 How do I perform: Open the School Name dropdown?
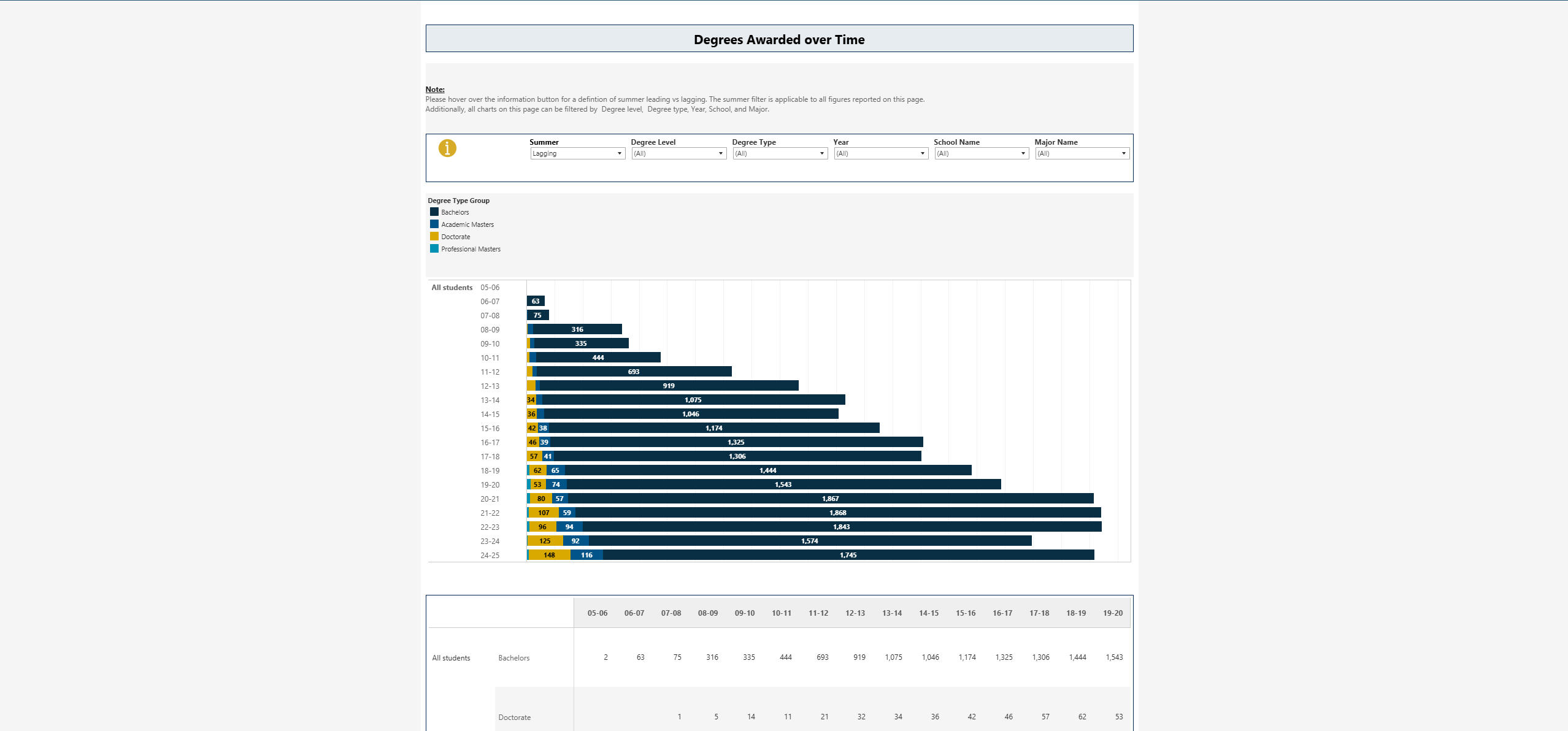coord(981,153)
